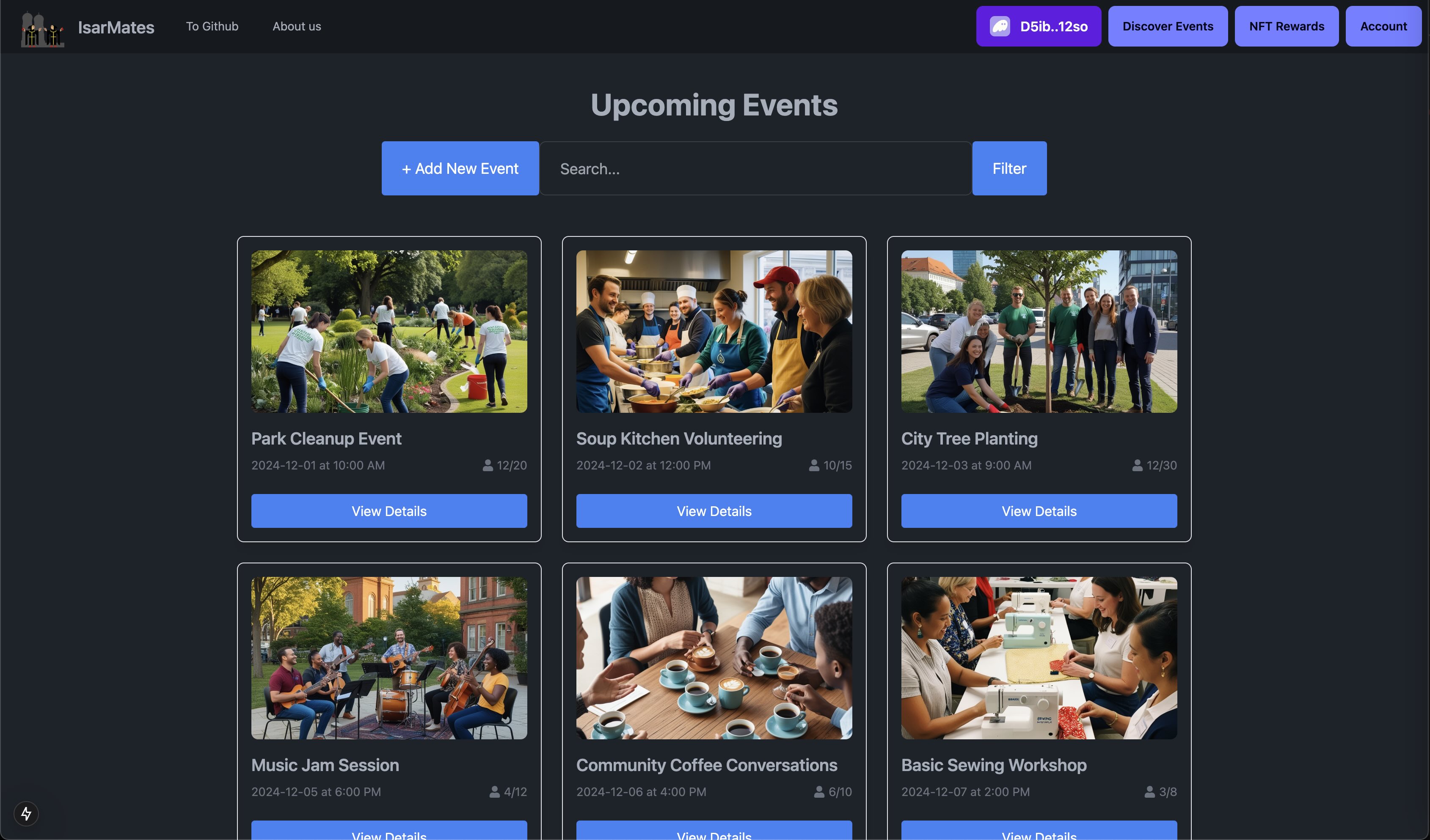Click attendee icon on Basic Sewing Workshop

click(1150, 792)
